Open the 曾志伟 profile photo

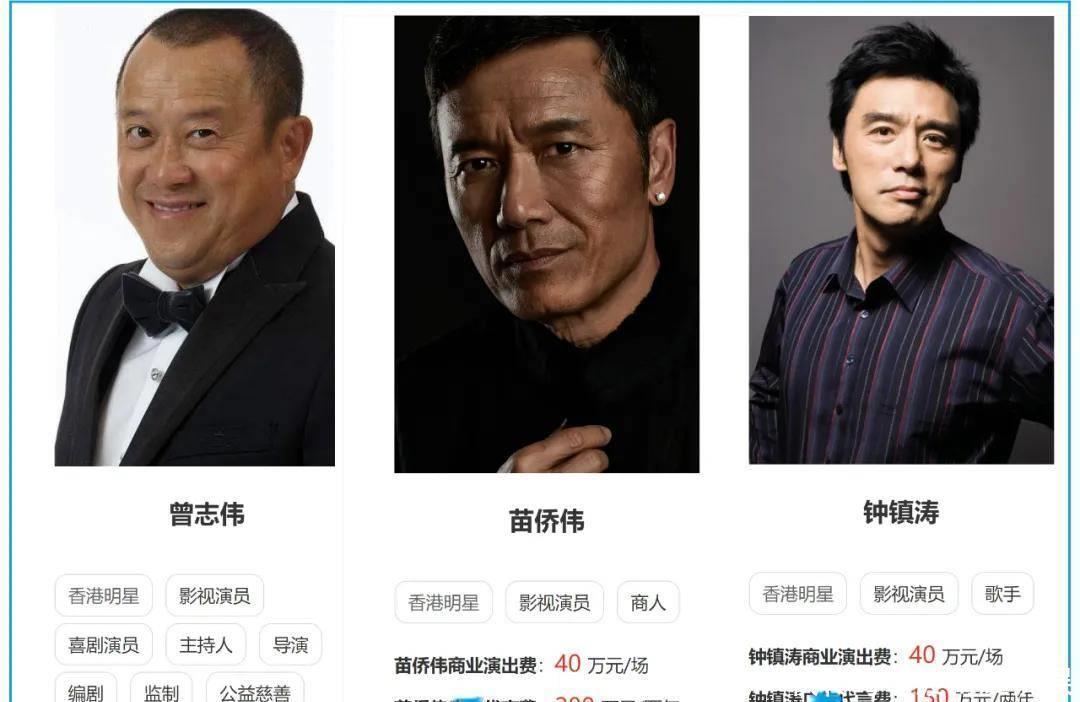click(x=194, y=237)
